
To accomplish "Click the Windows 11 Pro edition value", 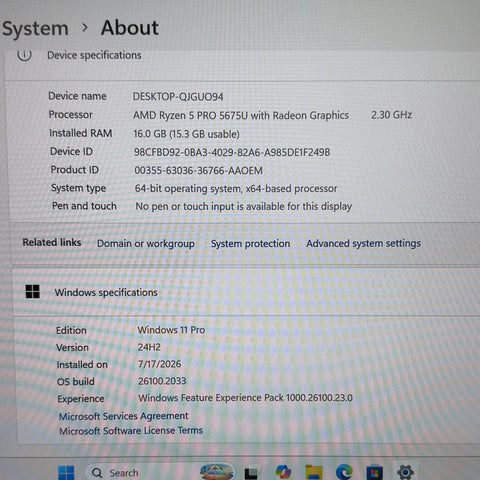I will tap(171, 330).
